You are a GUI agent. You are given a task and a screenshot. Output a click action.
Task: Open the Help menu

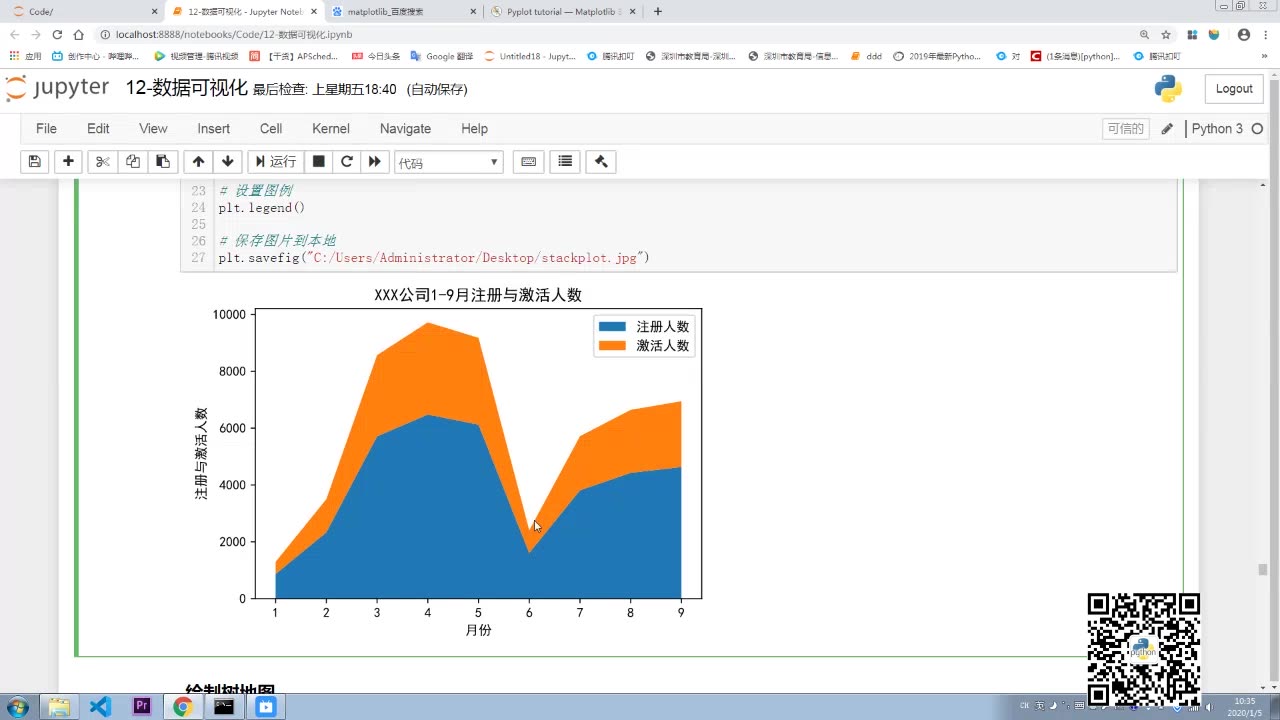[474, 129]
